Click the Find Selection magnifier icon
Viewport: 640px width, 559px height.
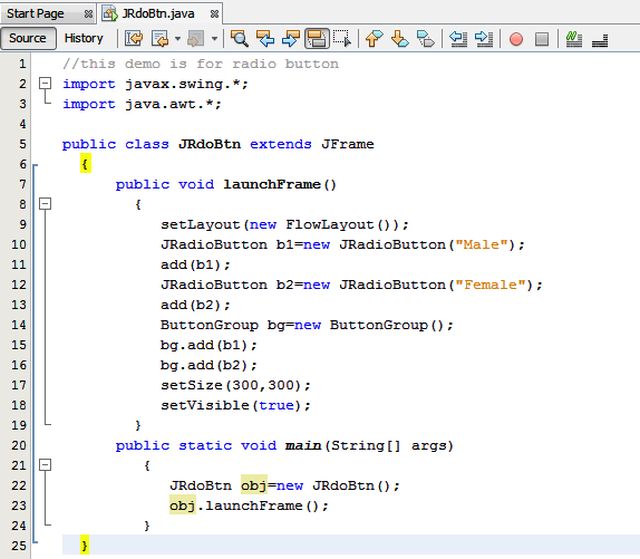pyautogui.click(x=240, y=39)
